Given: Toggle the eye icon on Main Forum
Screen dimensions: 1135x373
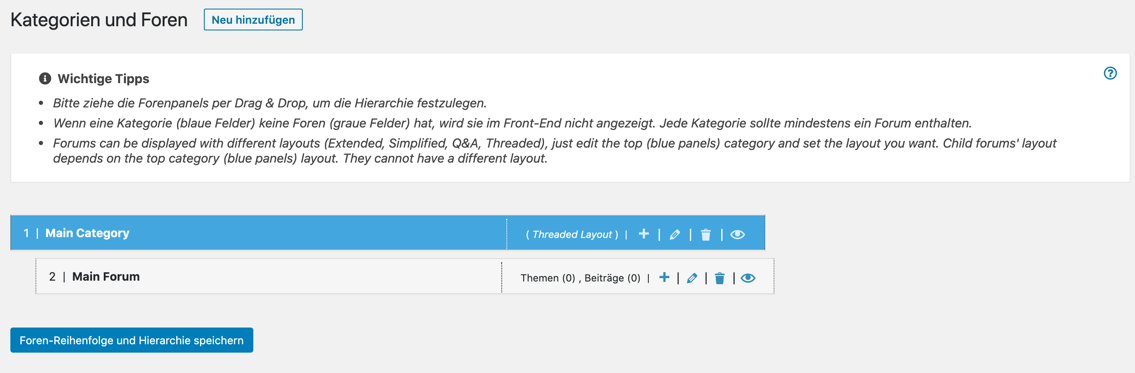Looking at the screenshot, I should [748, 278].
